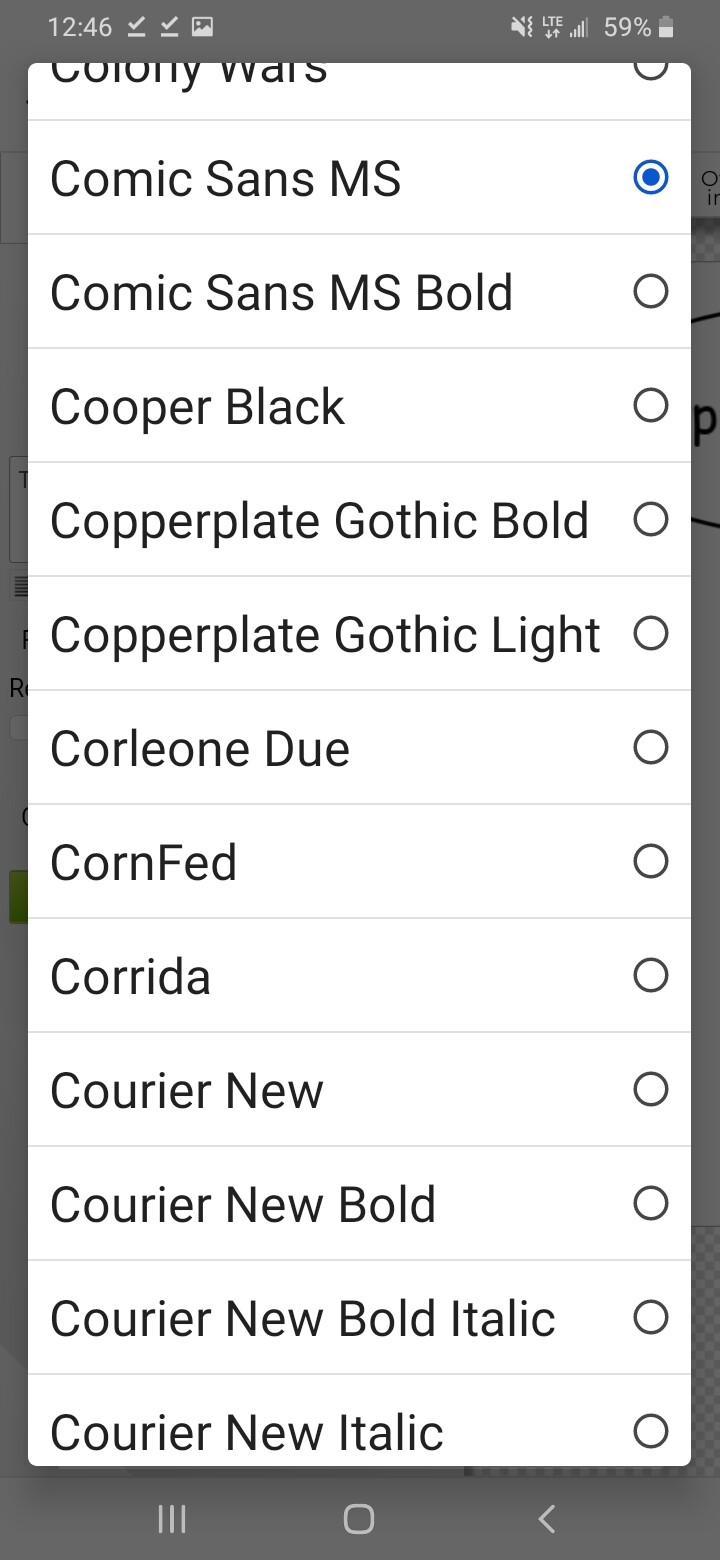The width and height of the screenshot is (720, 1560).
Task: Choose the Corleone Due font option
Action: tap(650, 748)
